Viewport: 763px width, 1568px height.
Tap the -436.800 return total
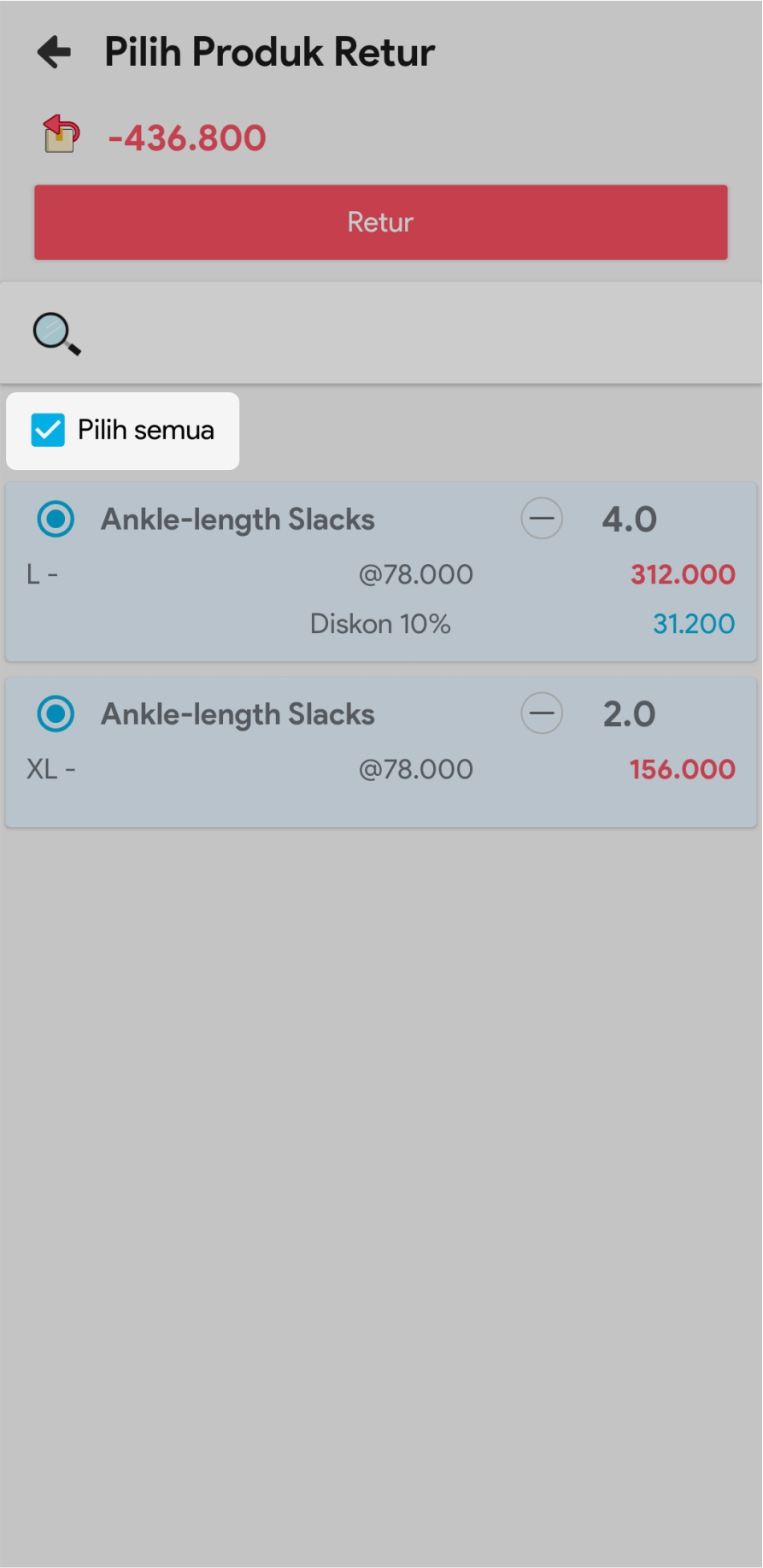point(187,138)
